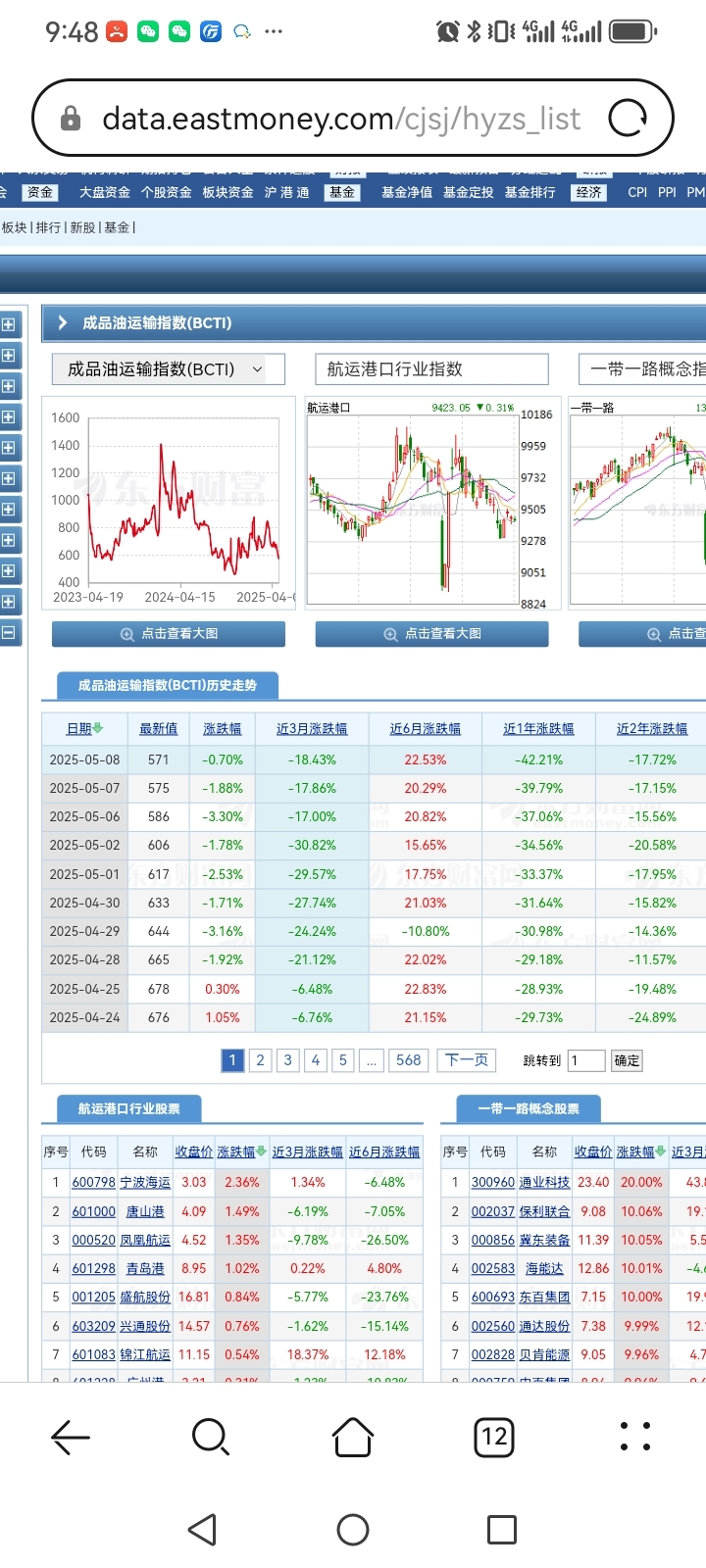The height and width of the screenshot is (1568, 706).
Task: Open the tab switcher showing 12
Action: click(494, 1437)
